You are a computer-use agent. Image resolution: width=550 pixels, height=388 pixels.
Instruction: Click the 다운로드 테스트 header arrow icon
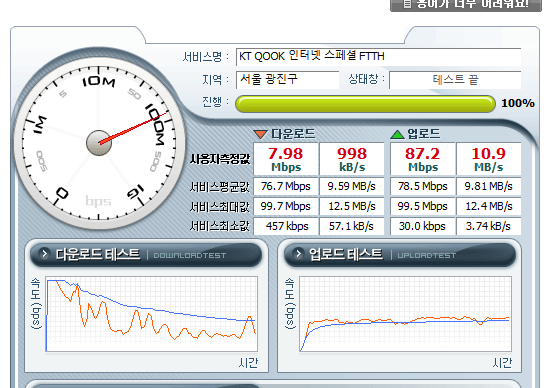click(x=45, y=253)
